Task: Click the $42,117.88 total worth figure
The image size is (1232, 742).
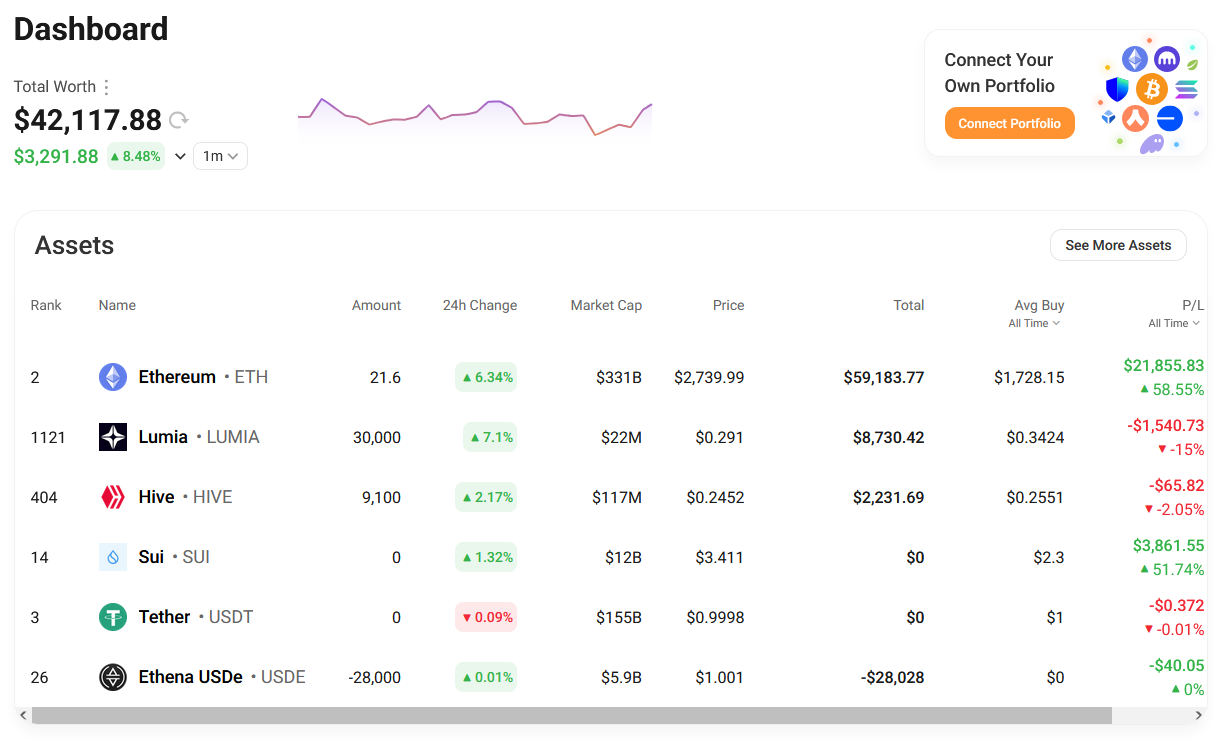Action: [88, 120]
